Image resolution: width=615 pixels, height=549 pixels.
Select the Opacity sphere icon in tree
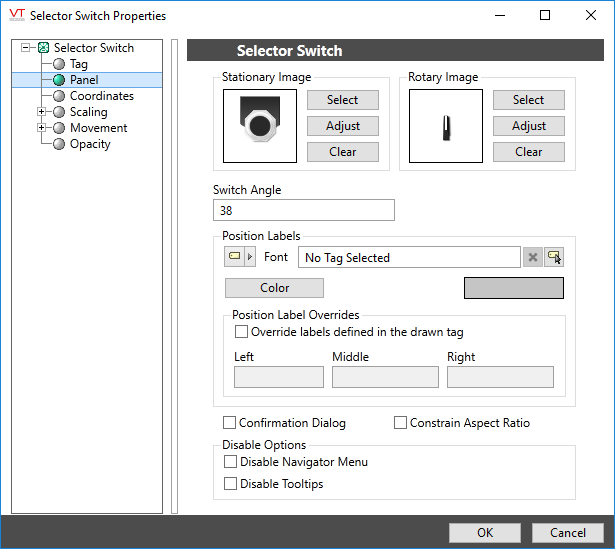tap(59, 144)
